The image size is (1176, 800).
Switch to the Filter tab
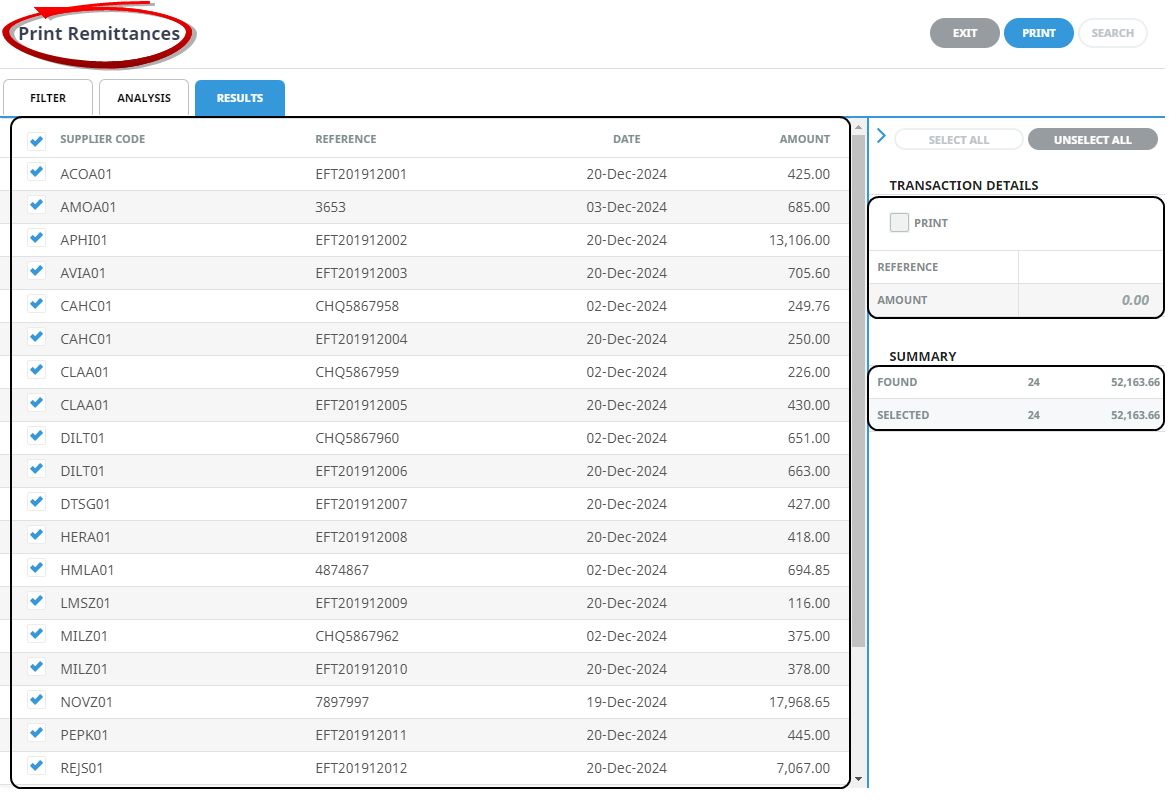pyautogui.click(x=48, y=98)
